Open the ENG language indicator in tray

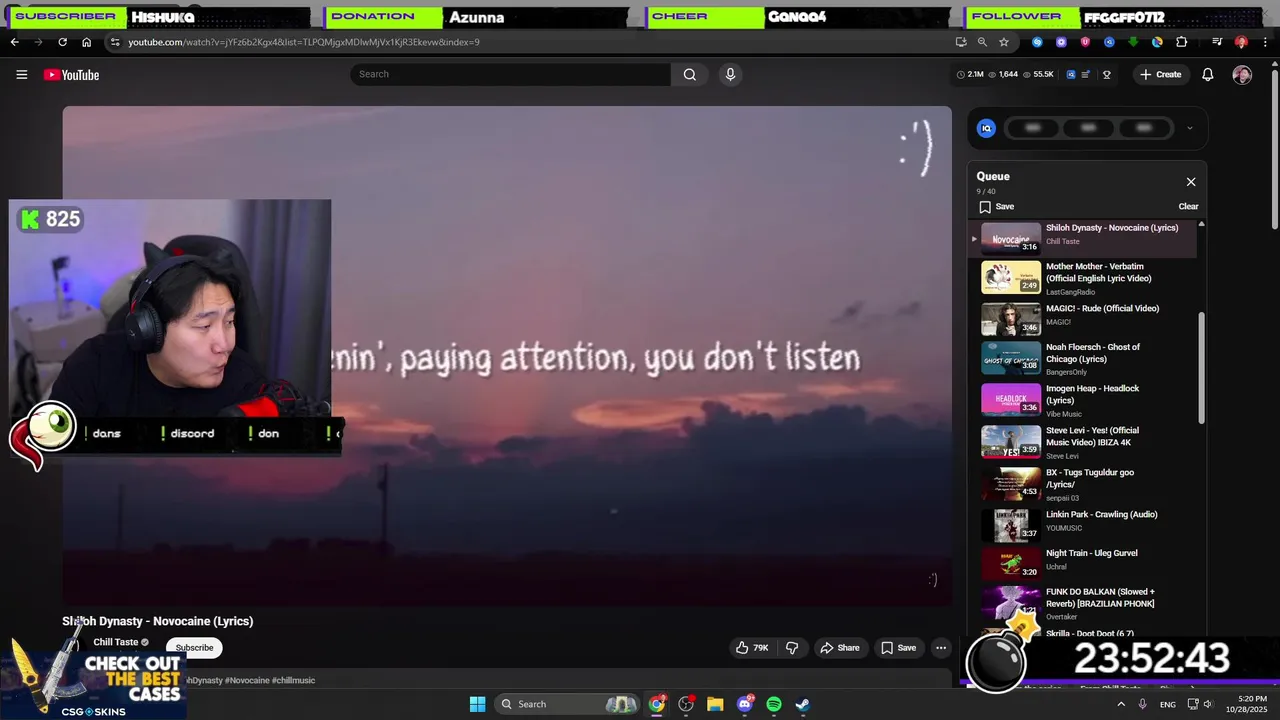[1168, 704]
